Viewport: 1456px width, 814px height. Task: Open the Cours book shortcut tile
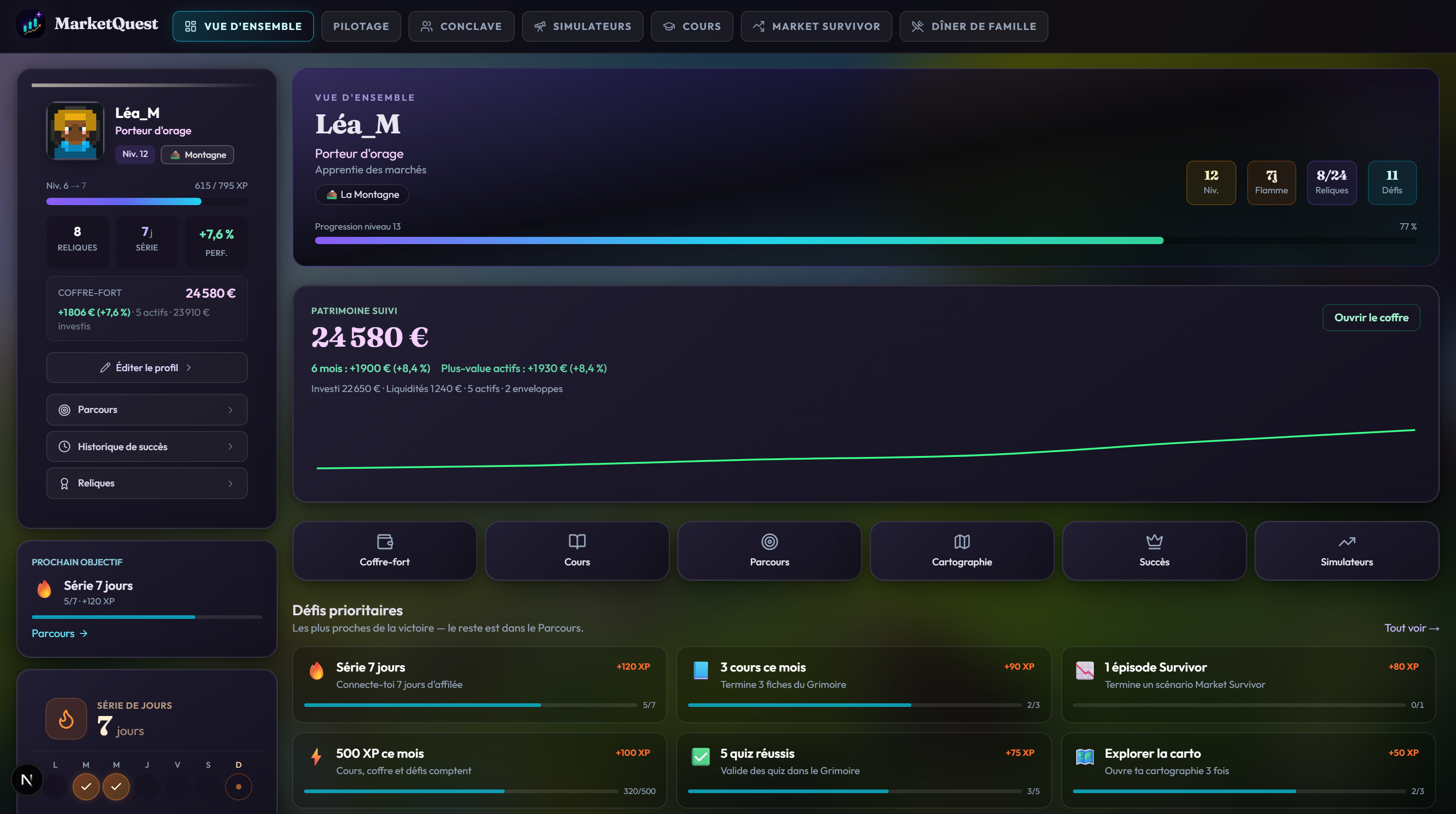pos(576,550)
